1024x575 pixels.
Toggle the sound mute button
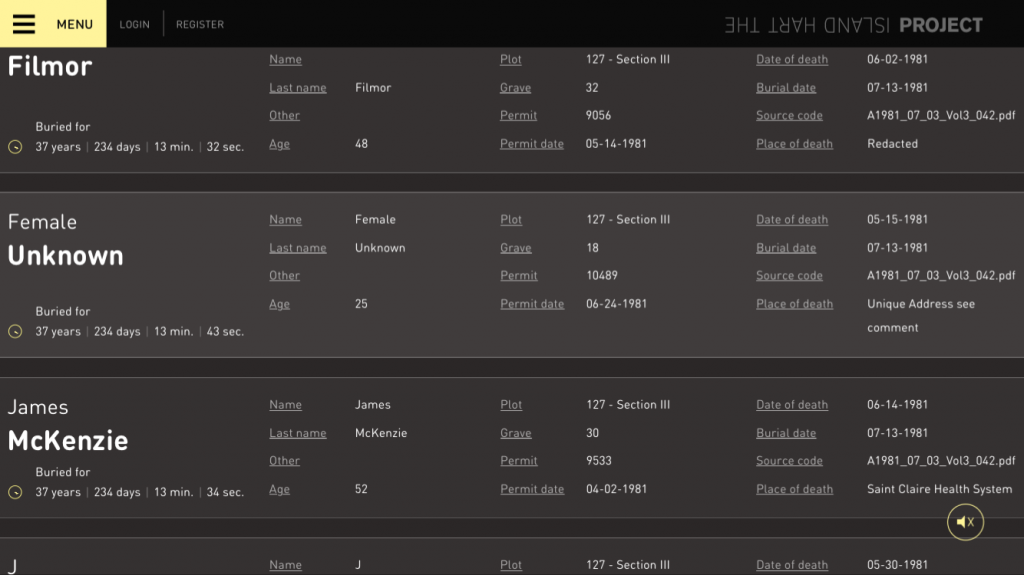click(x=965, y=522)
